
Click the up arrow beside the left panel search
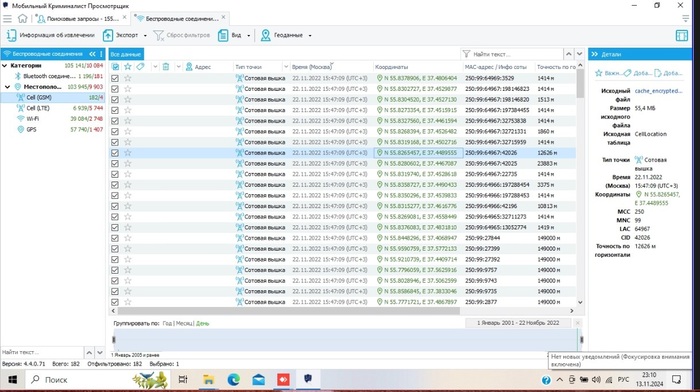tap(89, 353)
